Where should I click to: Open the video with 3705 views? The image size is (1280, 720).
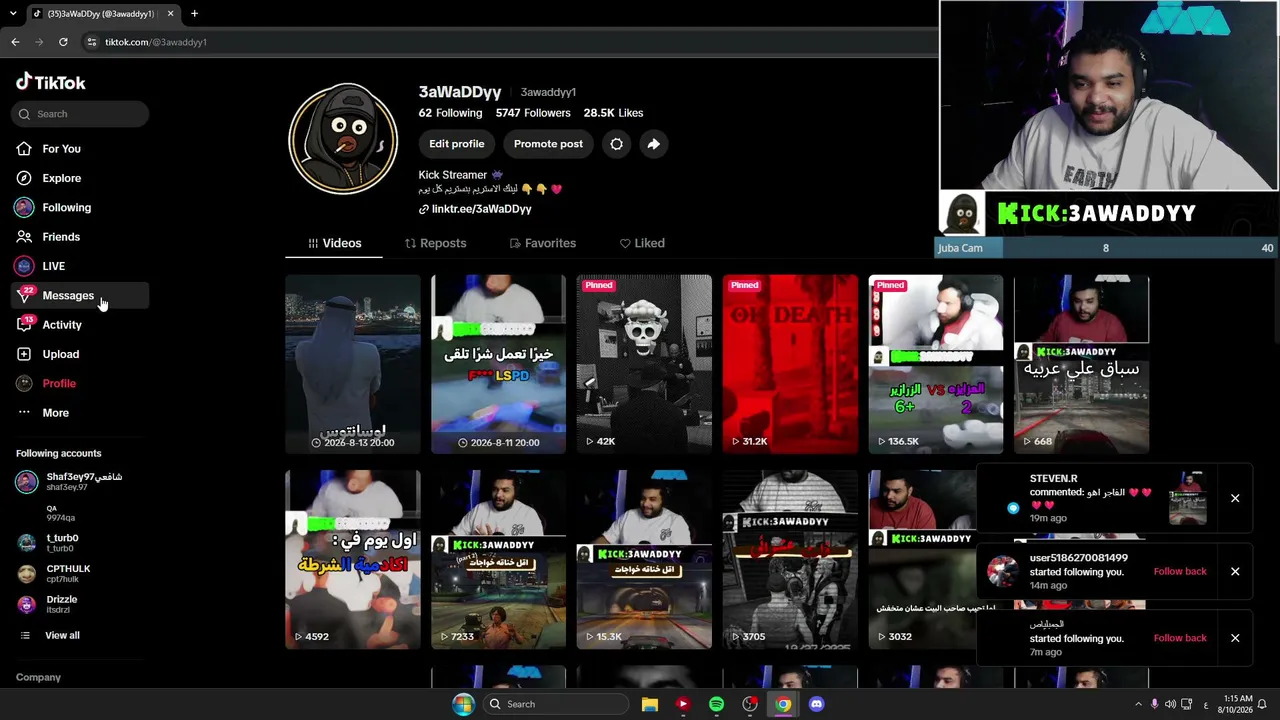coord(790,560)
